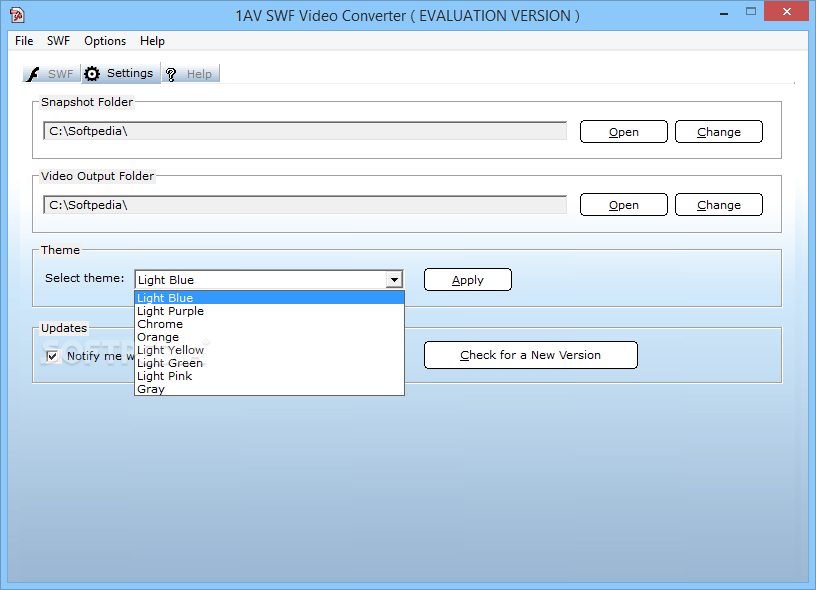Choose Light Yellow from the theme list

point(269,350)
